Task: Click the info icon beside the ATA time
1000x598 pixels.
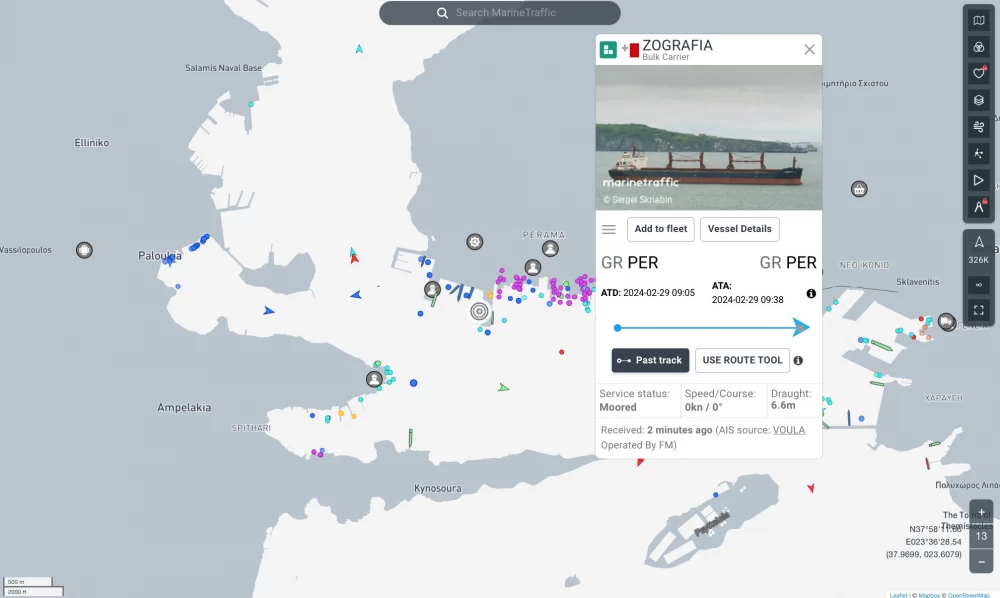Action: pyautogui.click(x=811, y=293)
